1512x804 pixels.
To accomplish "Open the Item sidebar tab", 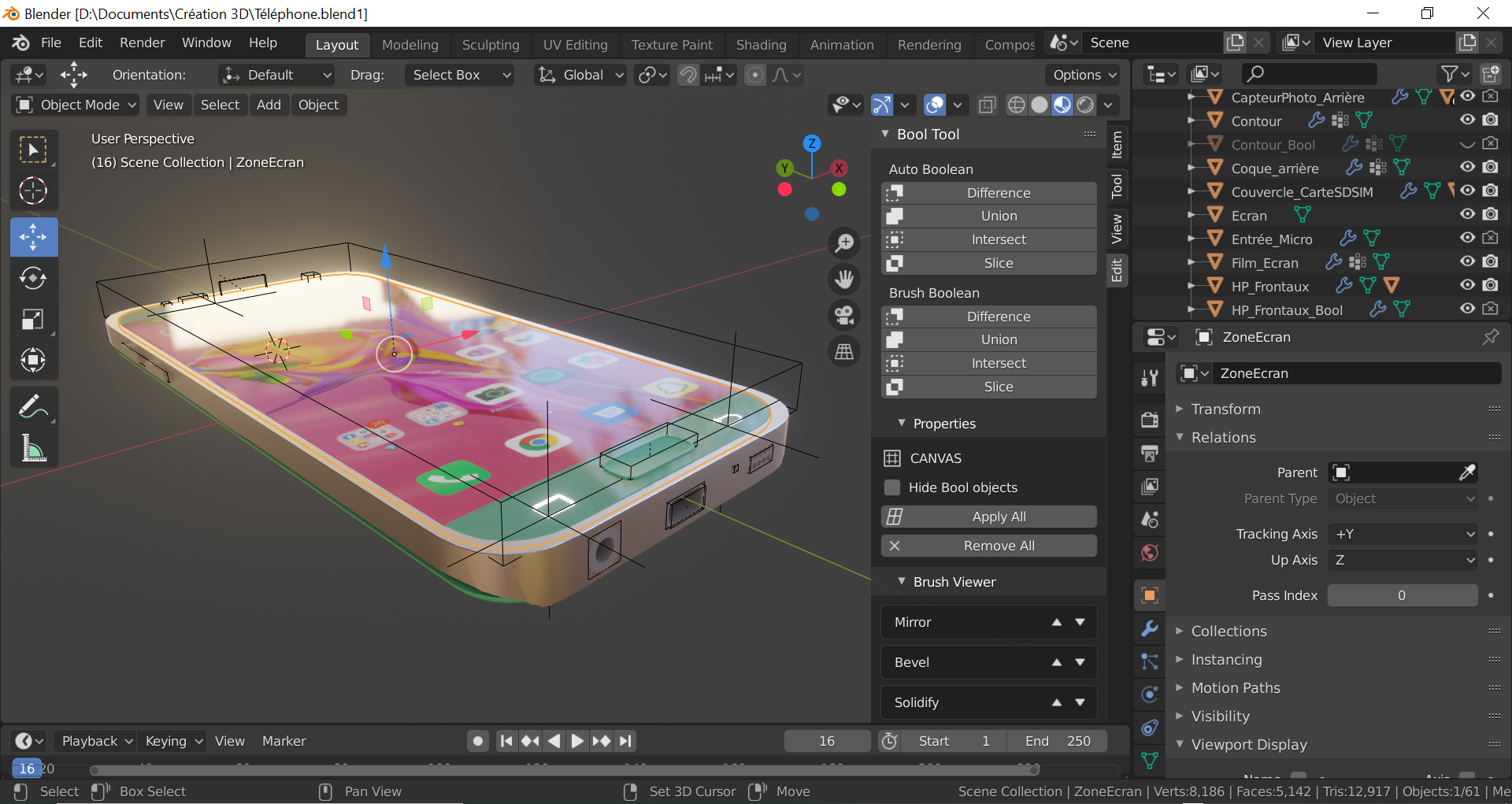I will (x=1117, y=145).
